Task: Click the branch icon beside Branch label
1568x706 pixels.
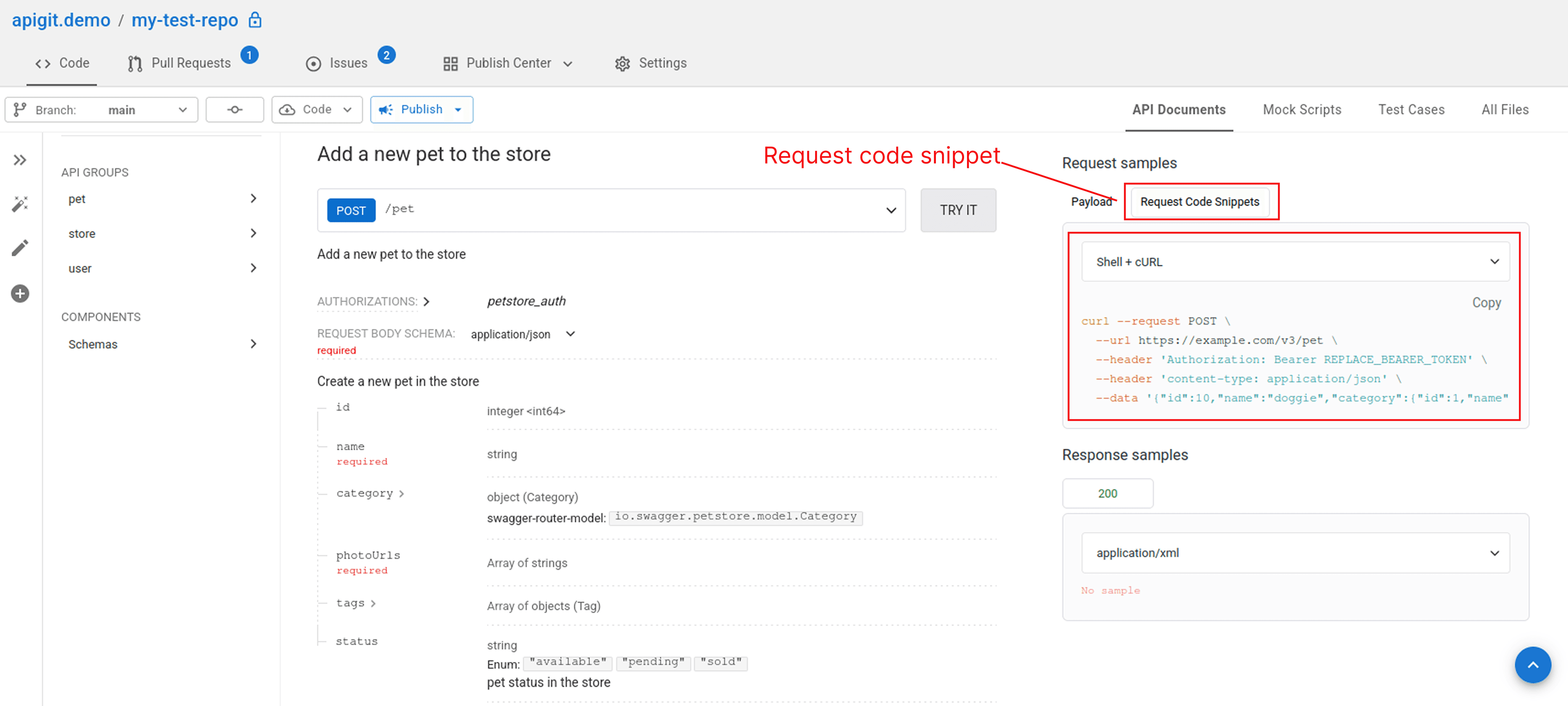Action: [20, 109]
